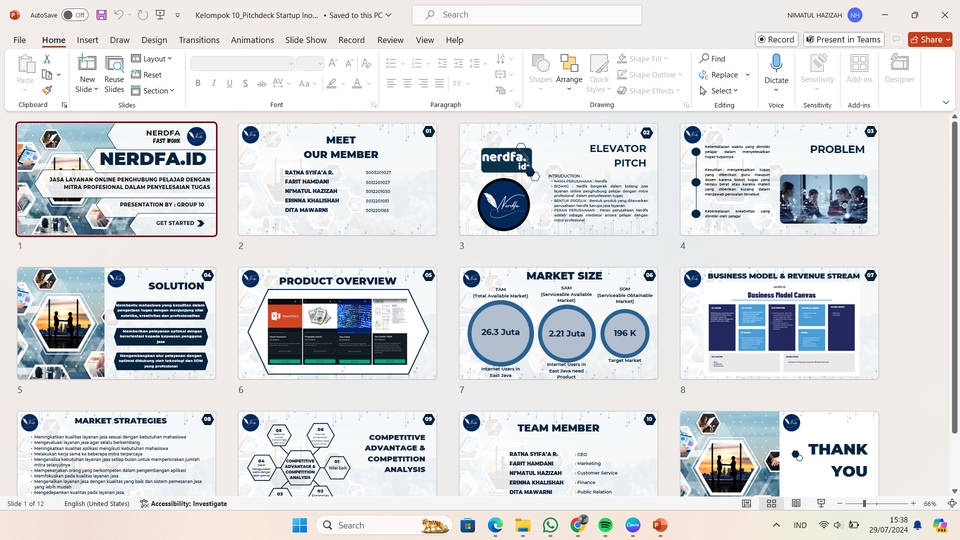Click the fit slide to window icon
The width and height of the screenshot is (960, 540).
(951, 503)
